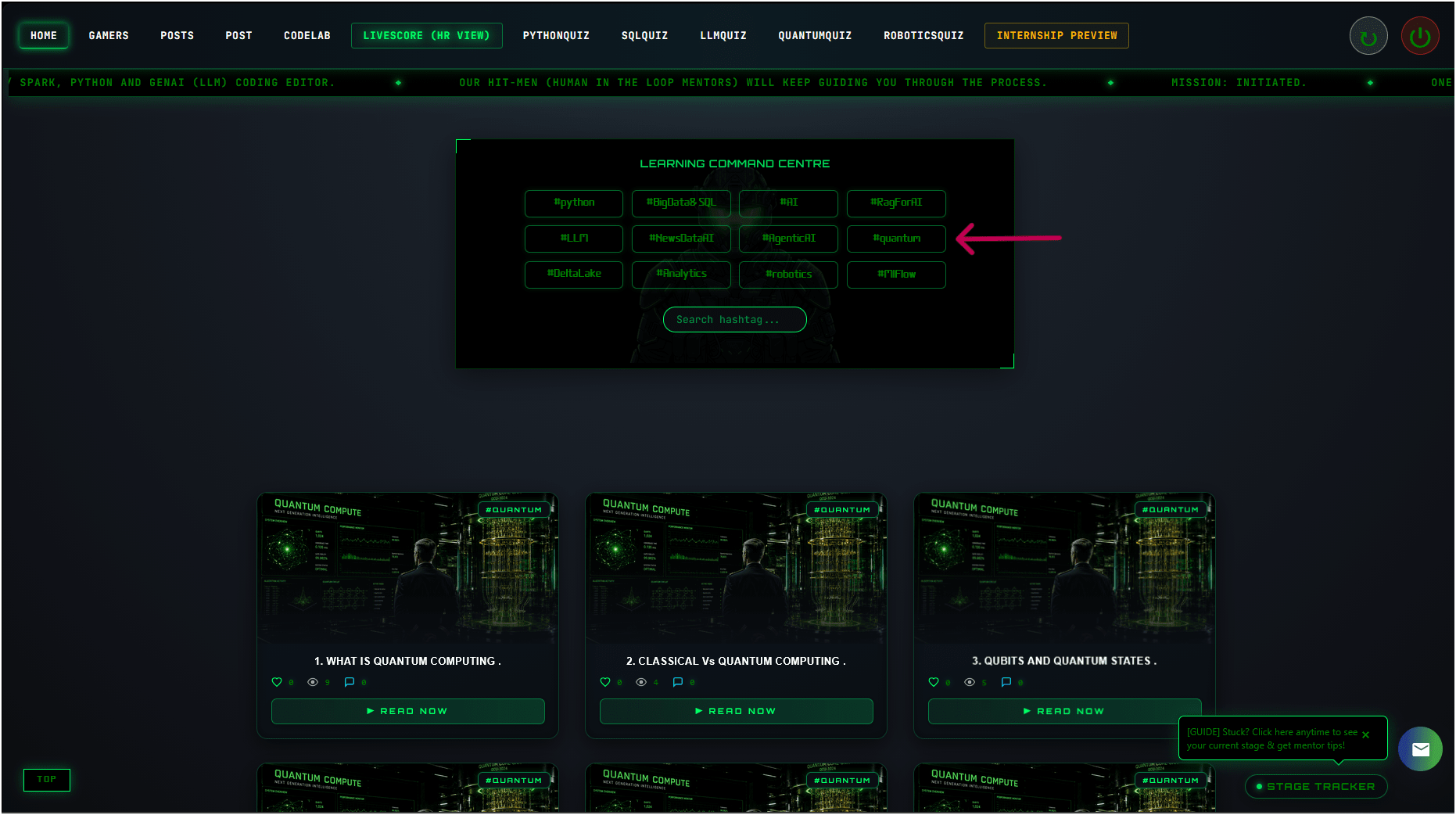Screen dimensions: 1456x815
Task: Select the #quantum hashtag
Action: [x=896, y=239]
